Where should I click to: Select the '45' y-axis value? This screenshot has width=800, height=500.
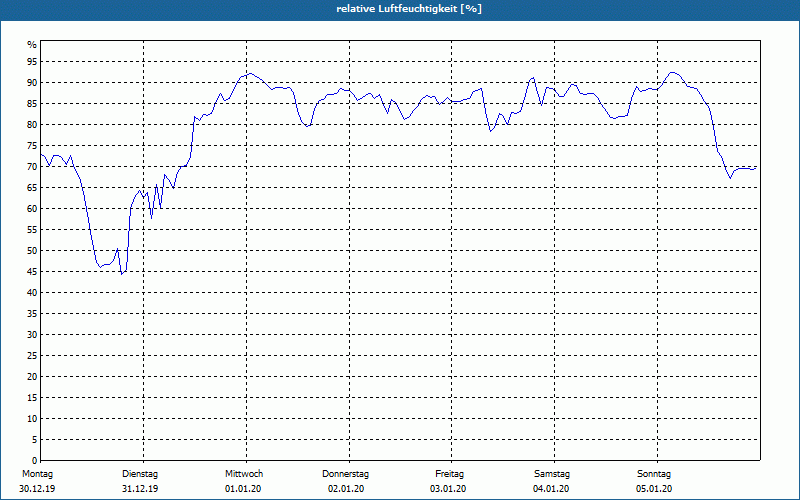pos(32,271)
